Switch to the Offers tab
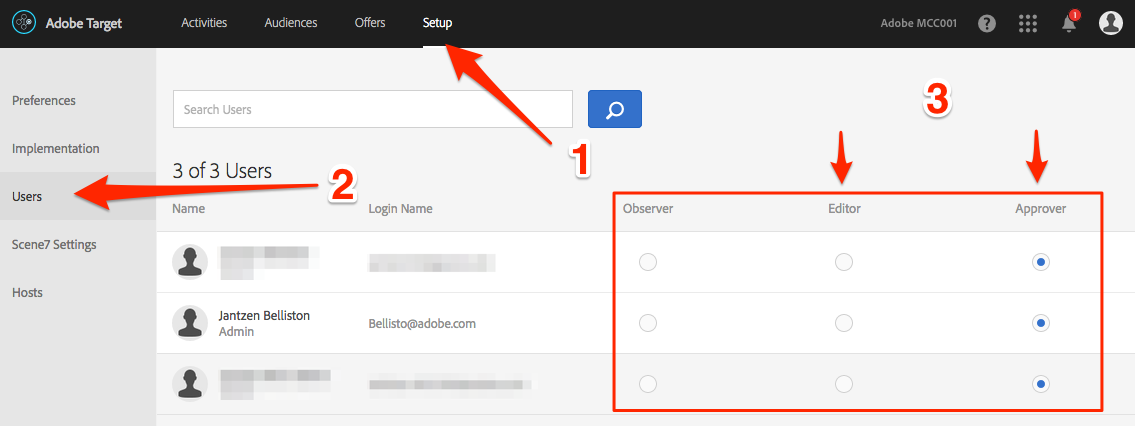 pyautogui.click(x=370, y=23)
